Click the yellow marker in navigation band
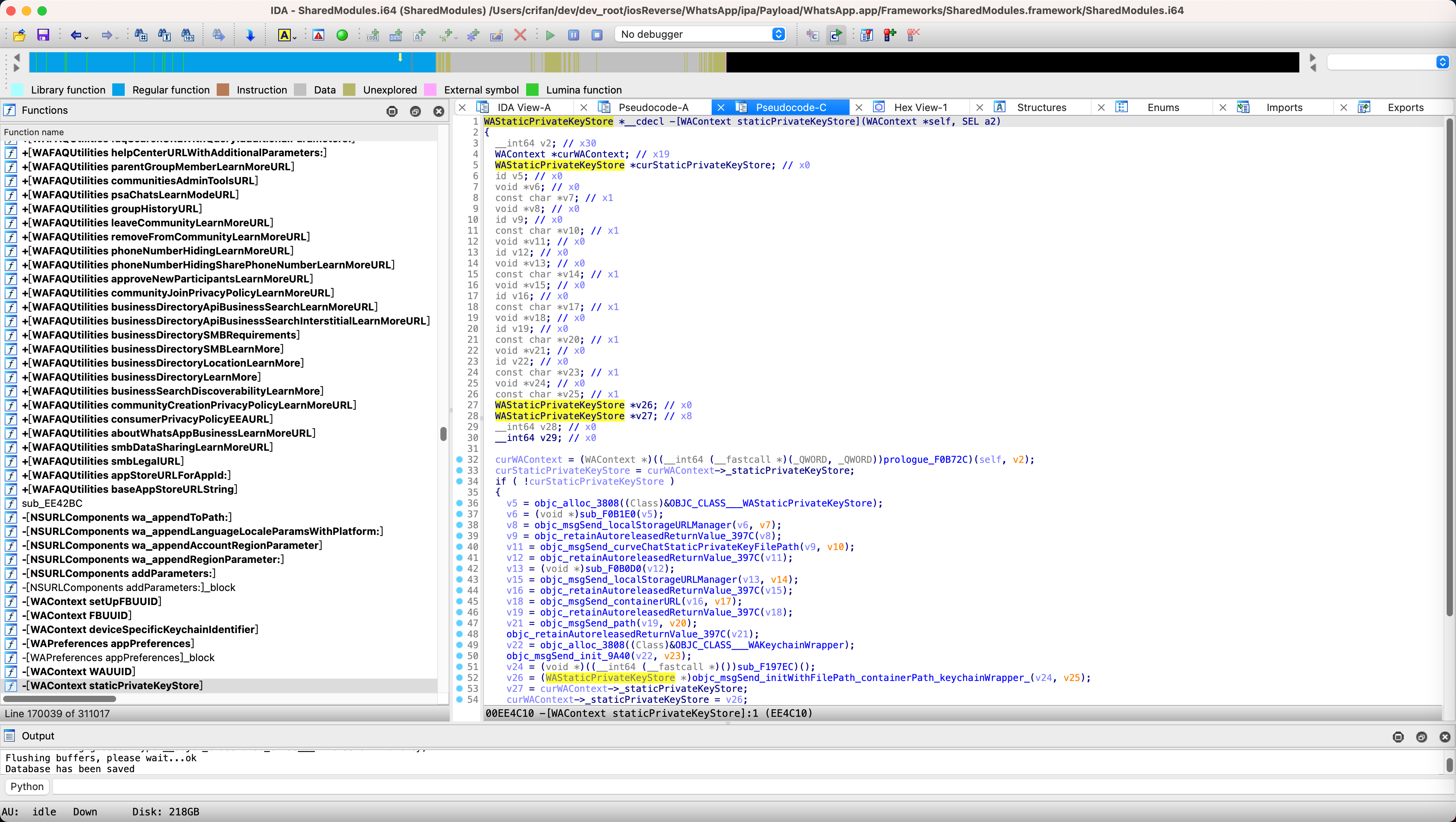1456x822 pixels. pos(400,57)
